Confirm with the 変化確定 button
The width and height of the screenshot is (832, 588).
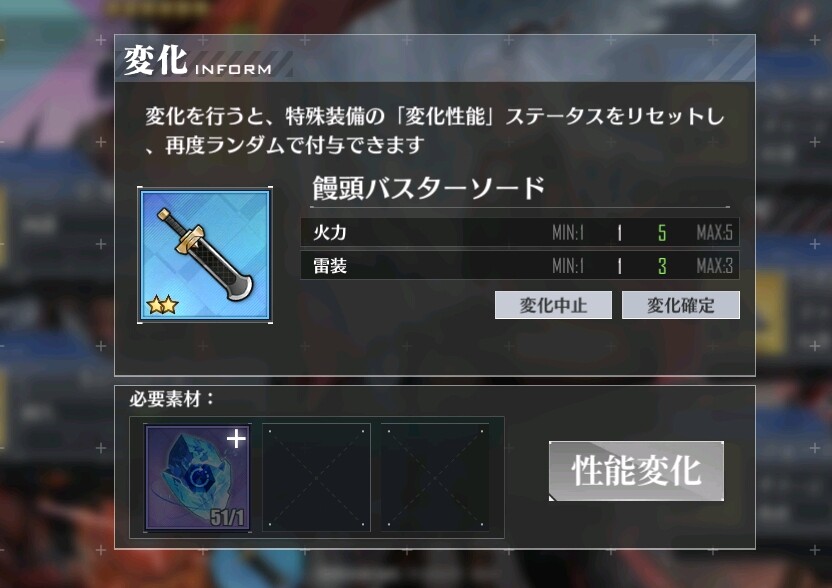click(x=681, y=305)
